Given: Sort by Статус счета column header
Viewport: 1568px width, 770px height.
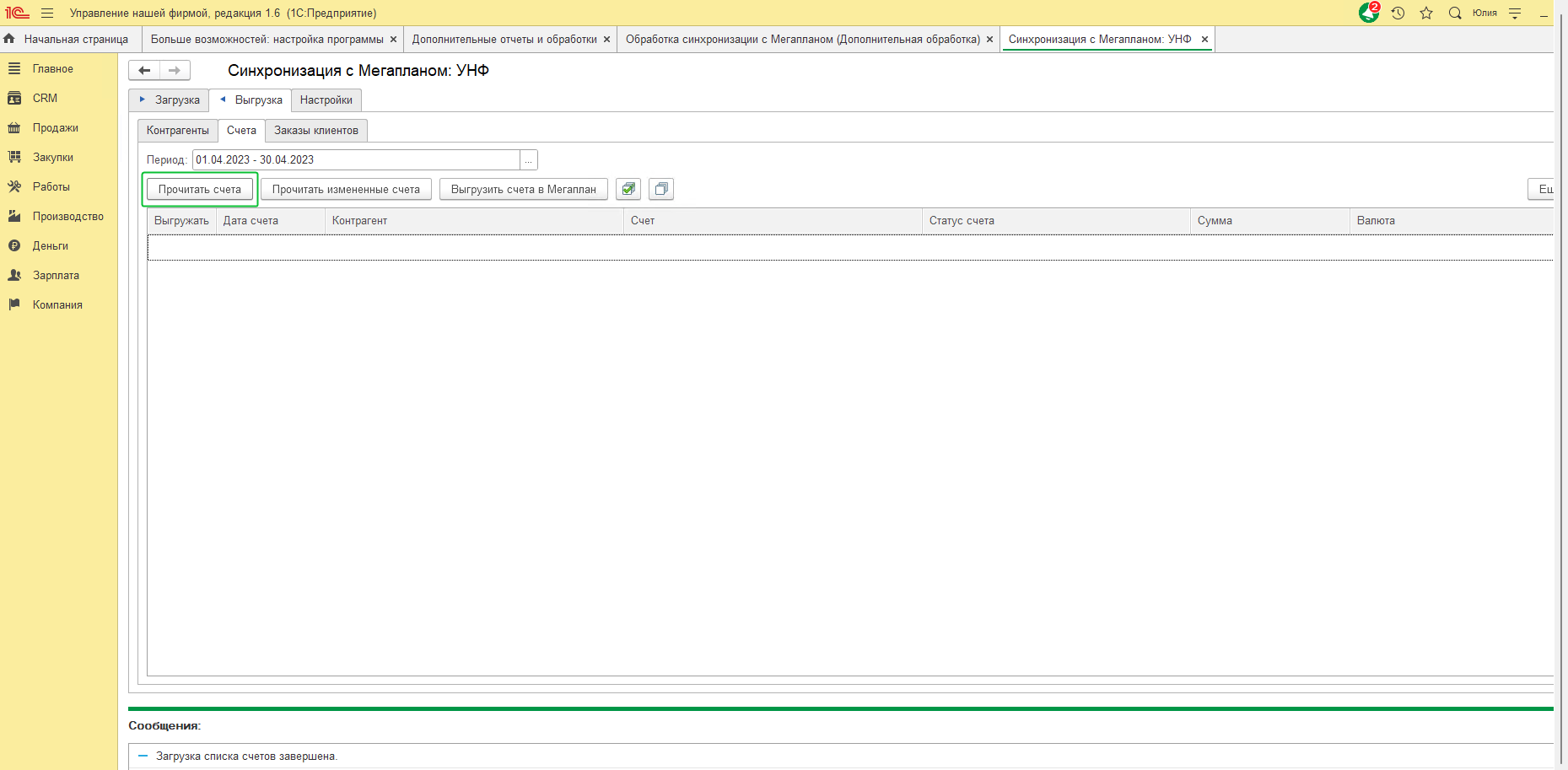Looking at the screenshot, I should coord(1056,220).
